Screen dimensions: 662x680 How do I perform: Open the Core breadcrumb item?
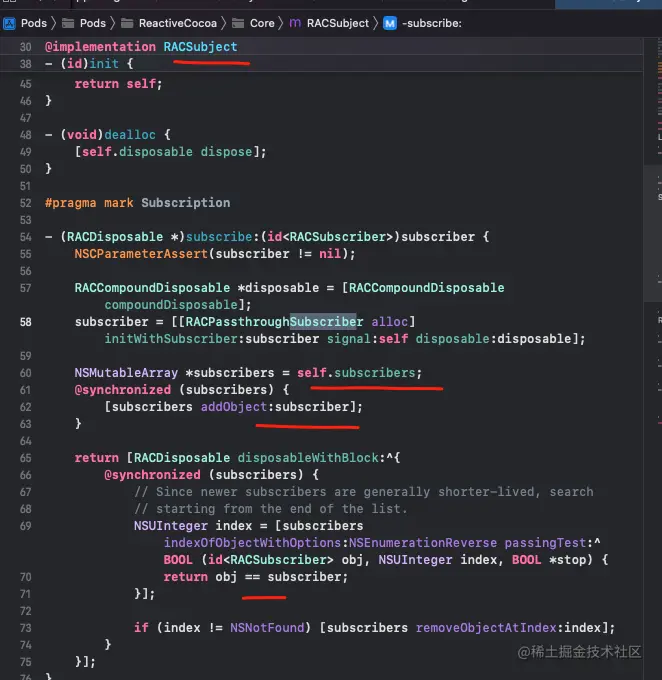(262, 23)
